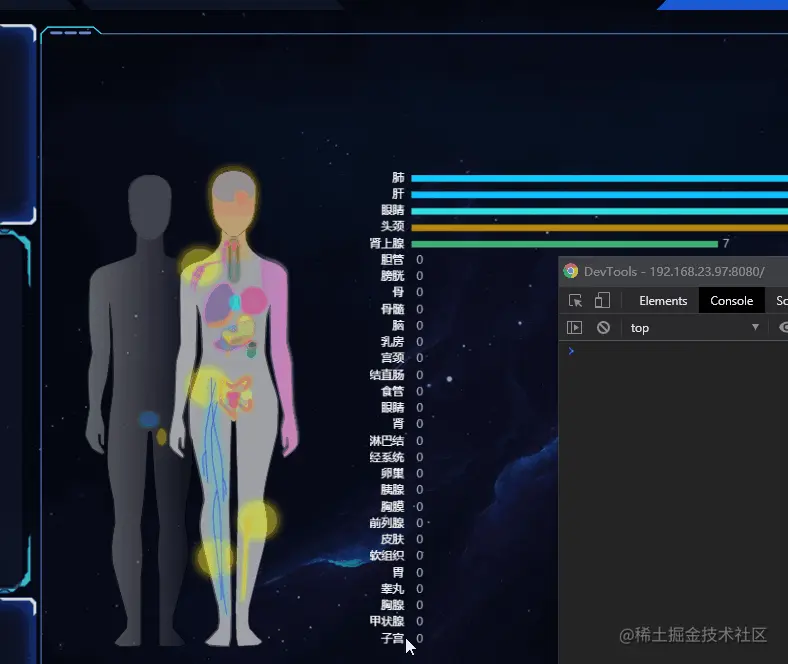
Task: Select the 胰腺 row label
Action: tap(392, 489)
